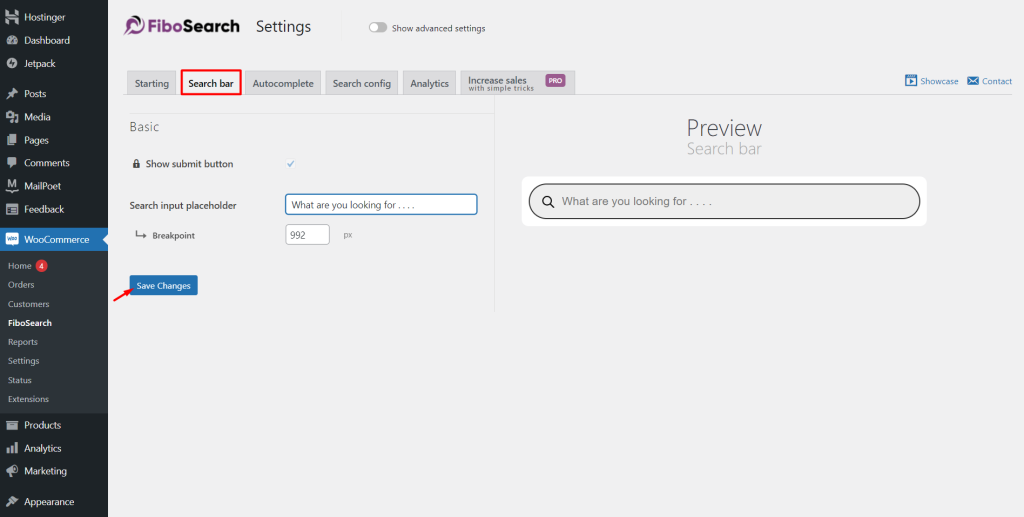Click the Analytics bar chart icon
This screenshot has height=517, width=1024.
coord(12,449)
